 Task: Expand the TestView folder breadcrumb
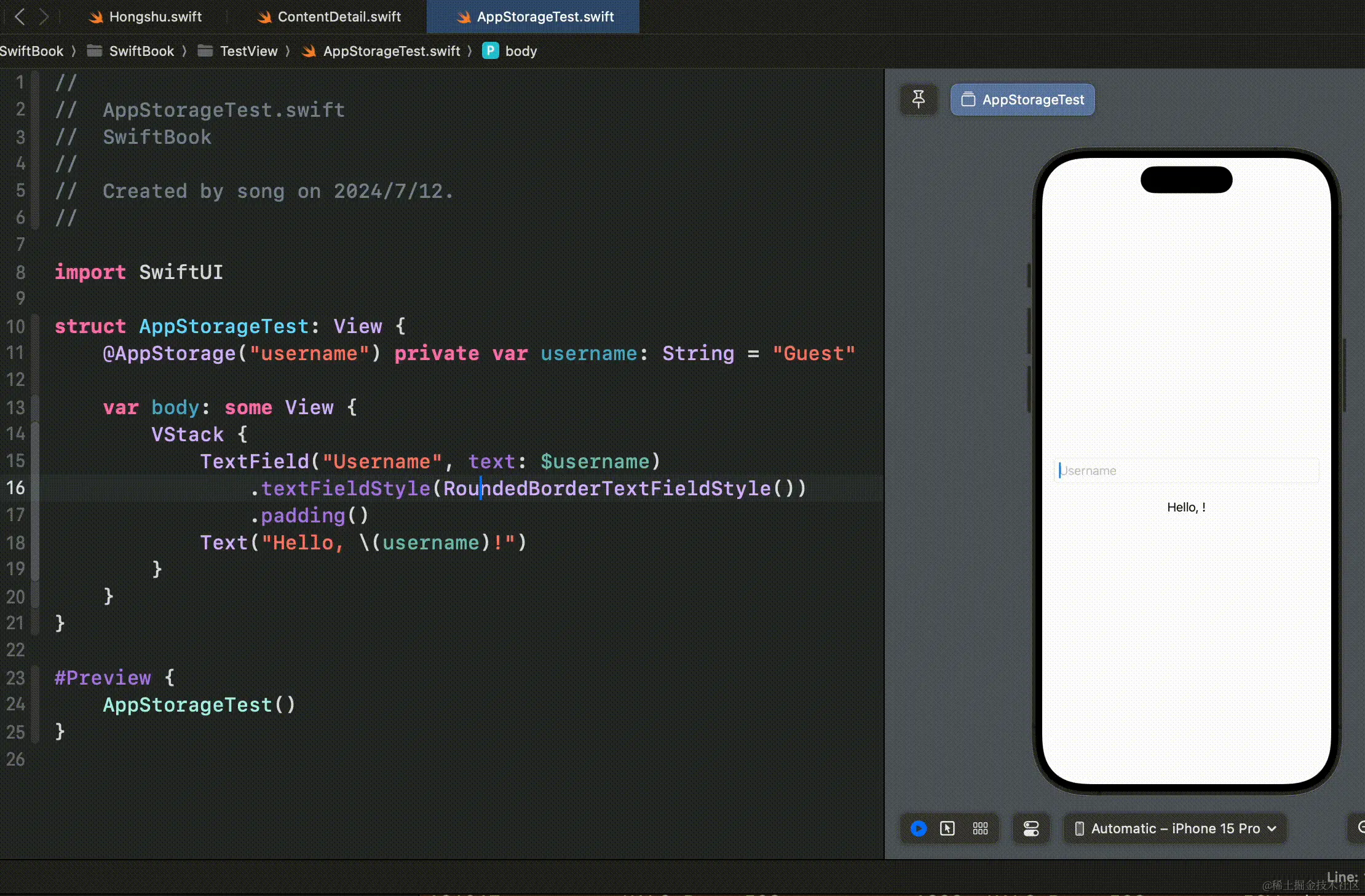coord(248,51)
